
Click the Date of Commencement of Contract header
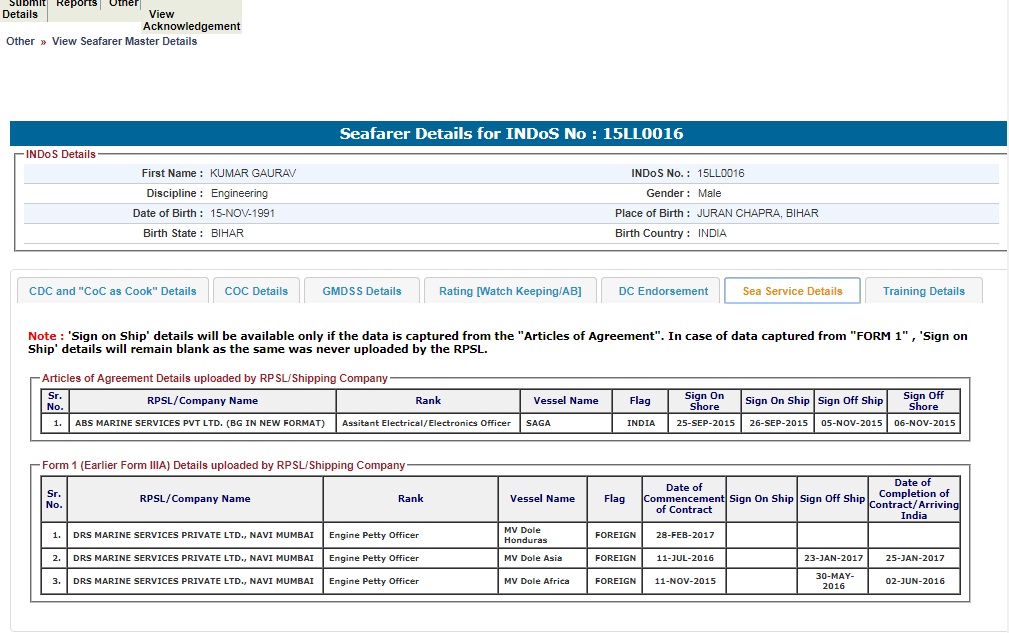click(684, 498)
